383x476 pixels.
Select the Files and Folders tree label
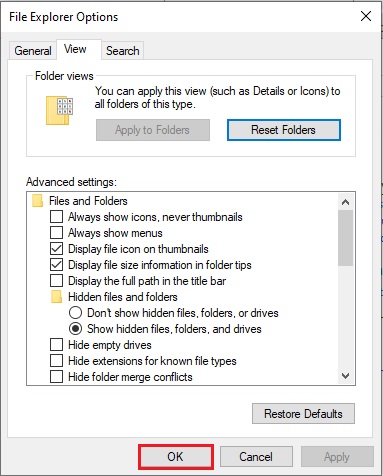88,201
